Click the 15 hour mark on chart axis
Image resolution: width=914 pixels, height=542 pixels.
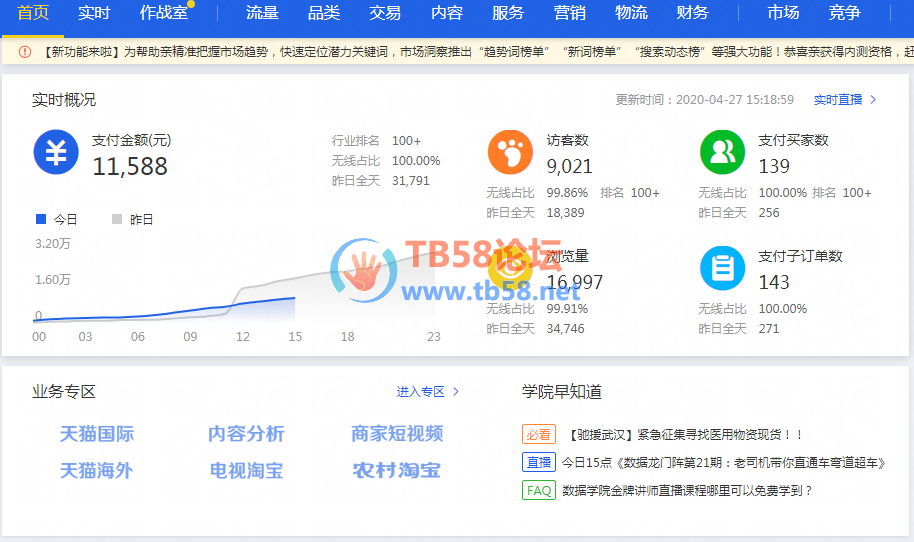tap(295, 337)
